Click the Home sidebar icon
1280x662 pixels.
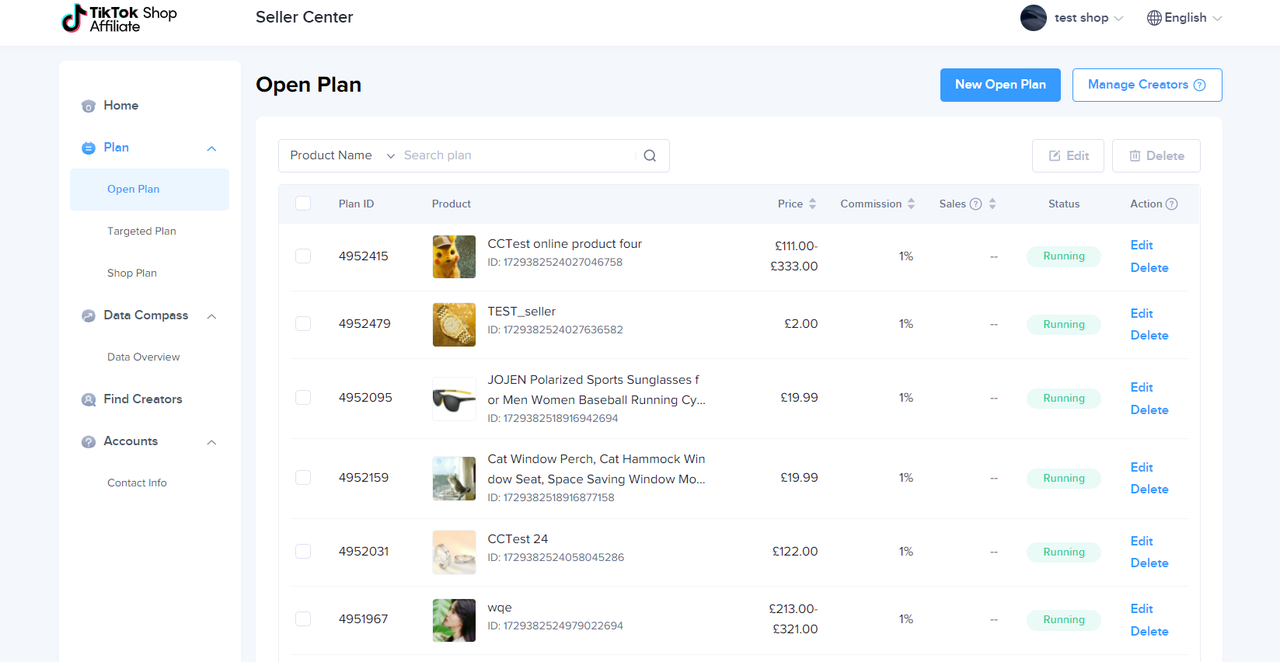point(88,106)
